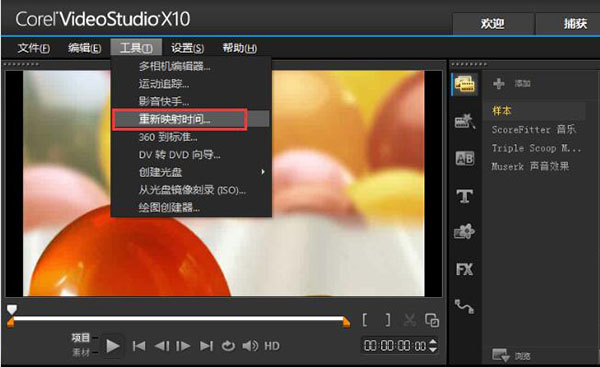Screen dimensions: 600x367
Task: Set the mark-in bracket
Action: pyautogui.click(x=365, y=320)
